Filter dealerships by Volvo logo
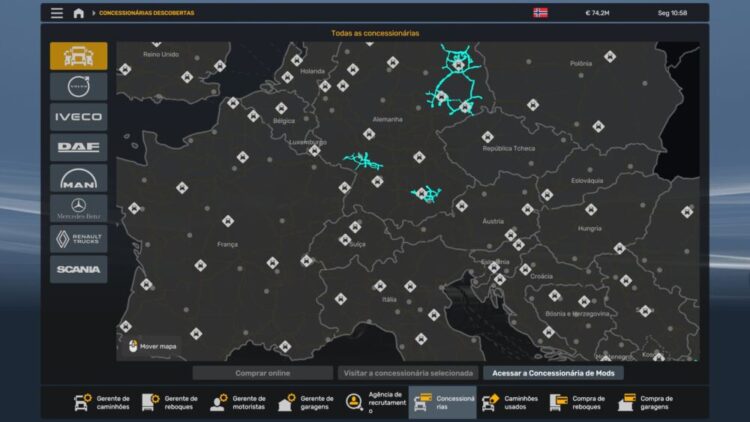 click(x=78, y=87)
